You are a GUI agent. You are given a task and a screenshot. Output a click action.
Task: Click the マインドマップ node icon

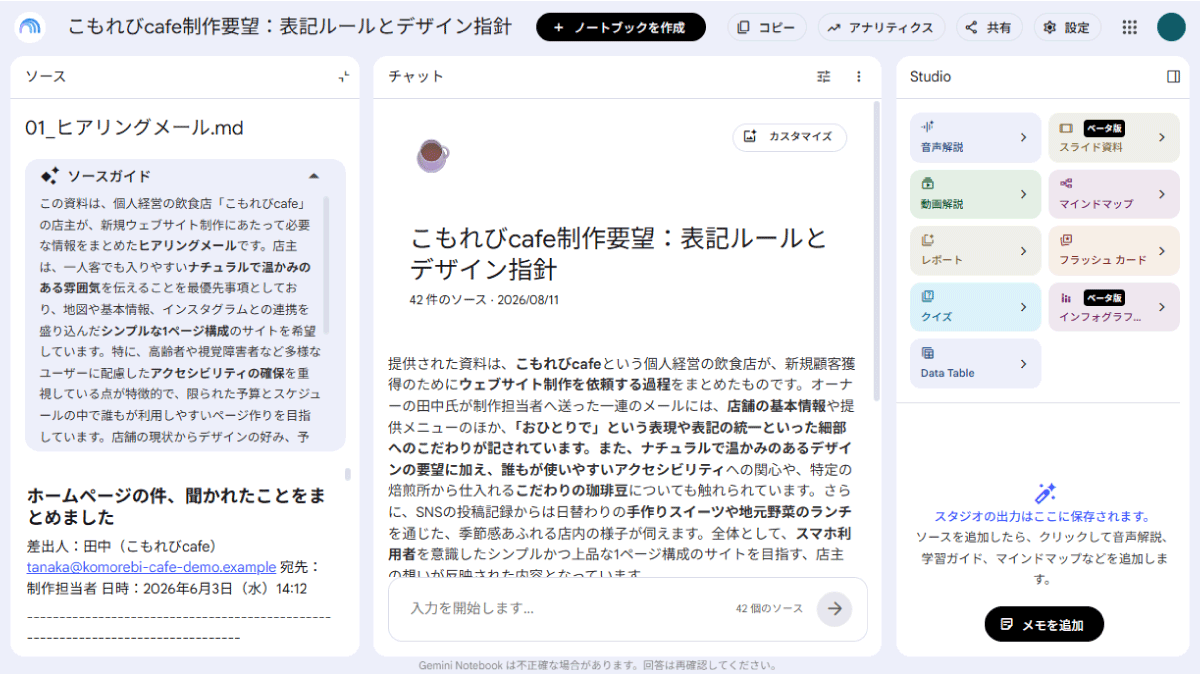1066,183
